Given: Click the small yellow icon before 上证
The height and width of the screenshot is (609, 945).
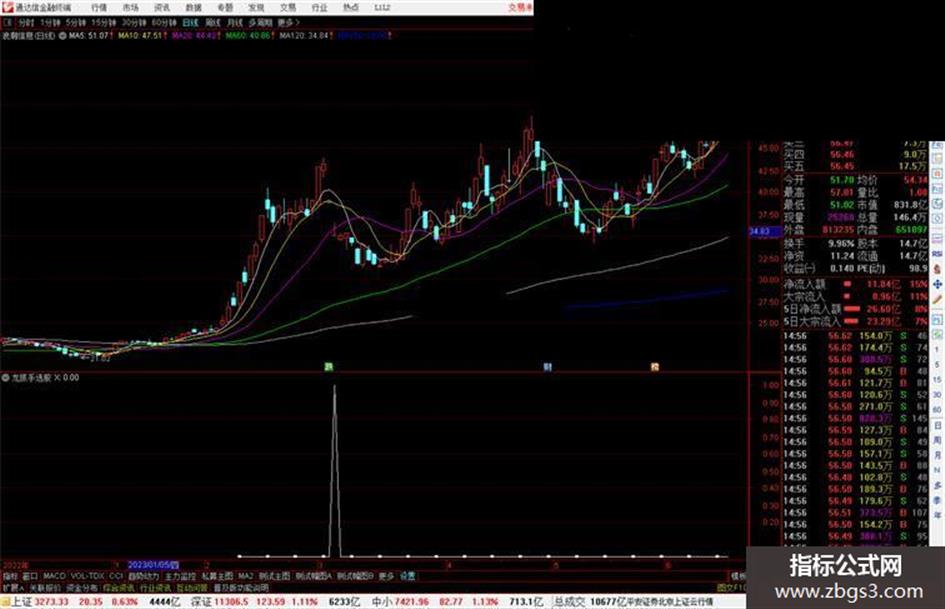Looking at the screenshot, I should pos(5,602).
